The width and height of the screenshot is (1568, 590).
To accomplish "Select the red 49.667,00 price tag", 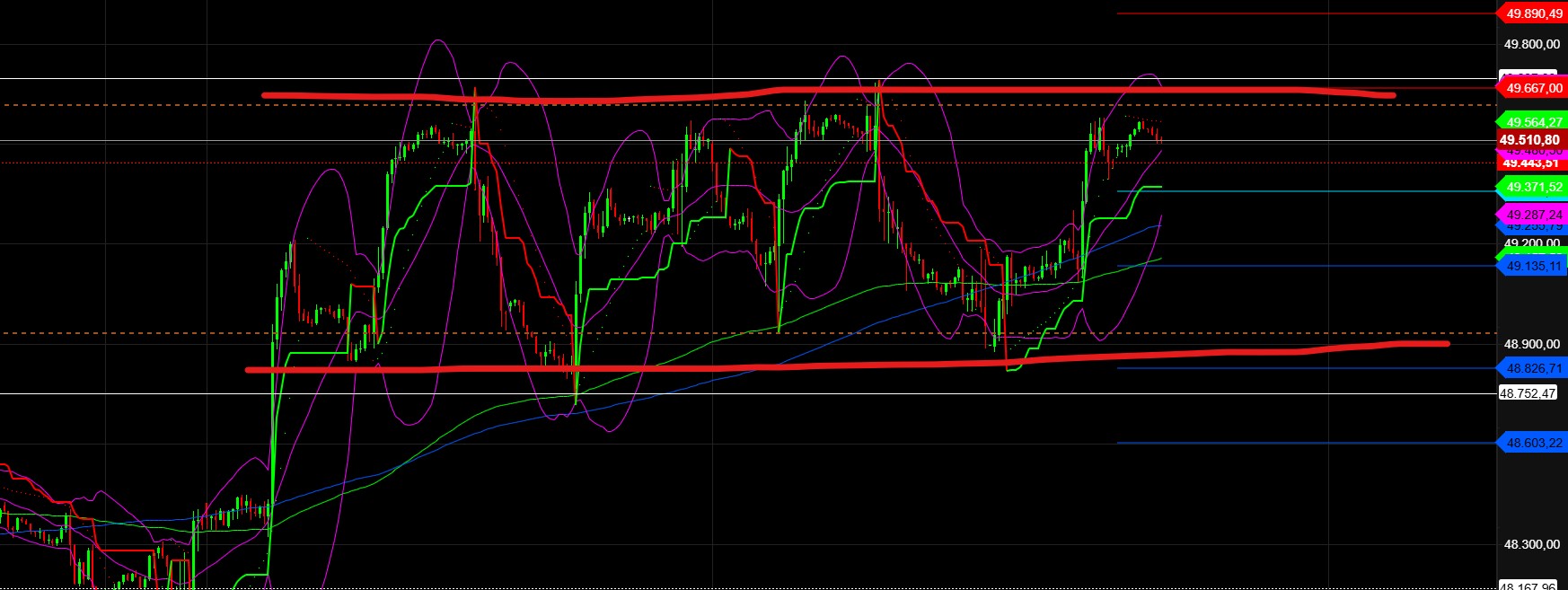I will point(1533,88).
